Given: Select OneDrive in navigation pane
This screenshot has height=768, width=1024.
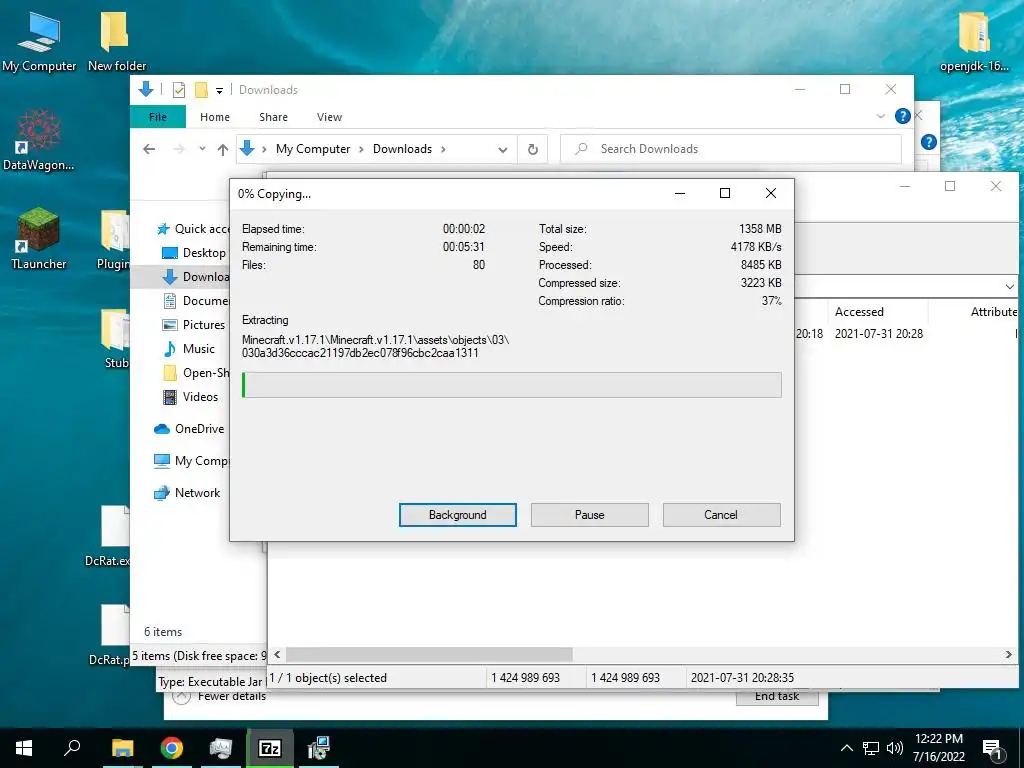Looking at the screenshot, I should coord(189,429).
